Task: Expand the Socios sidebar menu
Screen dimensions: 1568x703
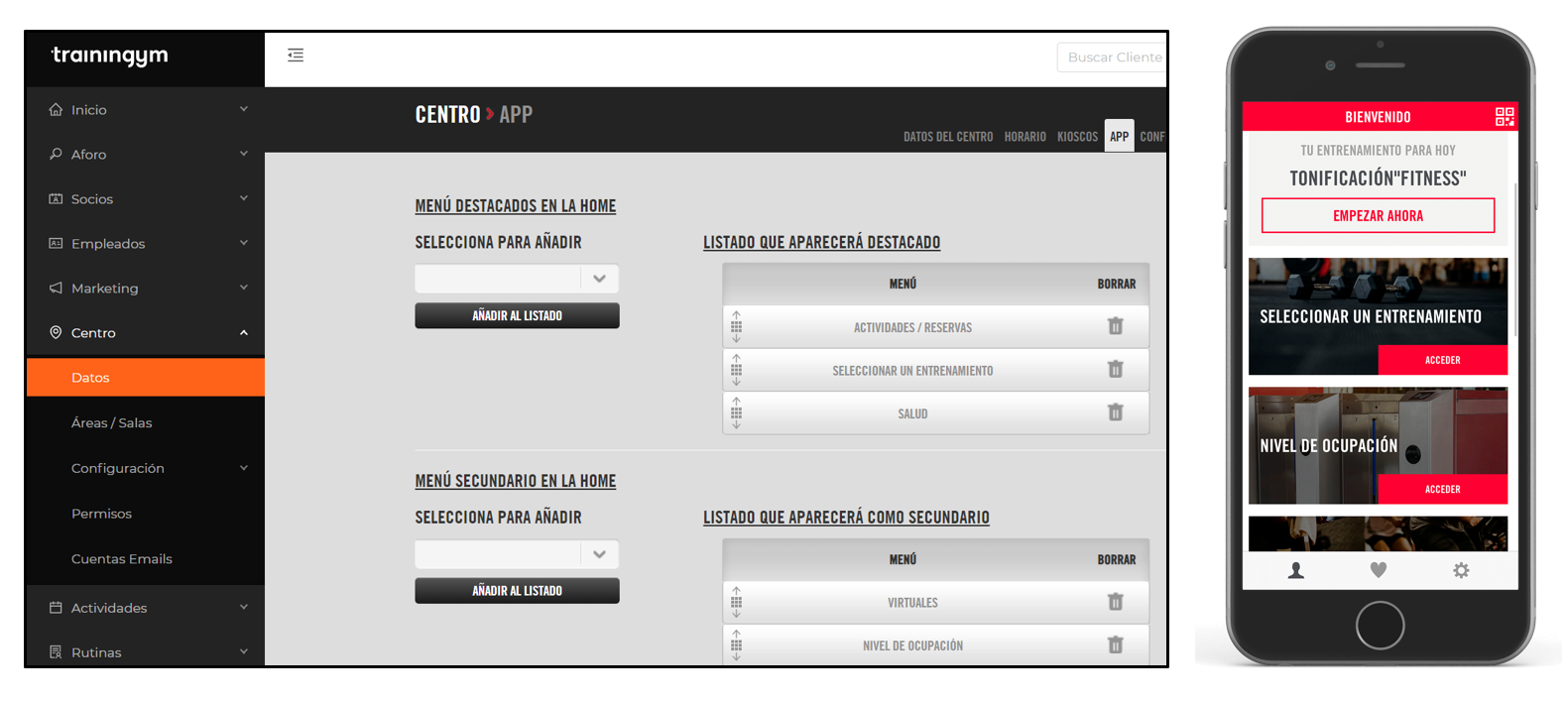Action: tap(244, 198)
